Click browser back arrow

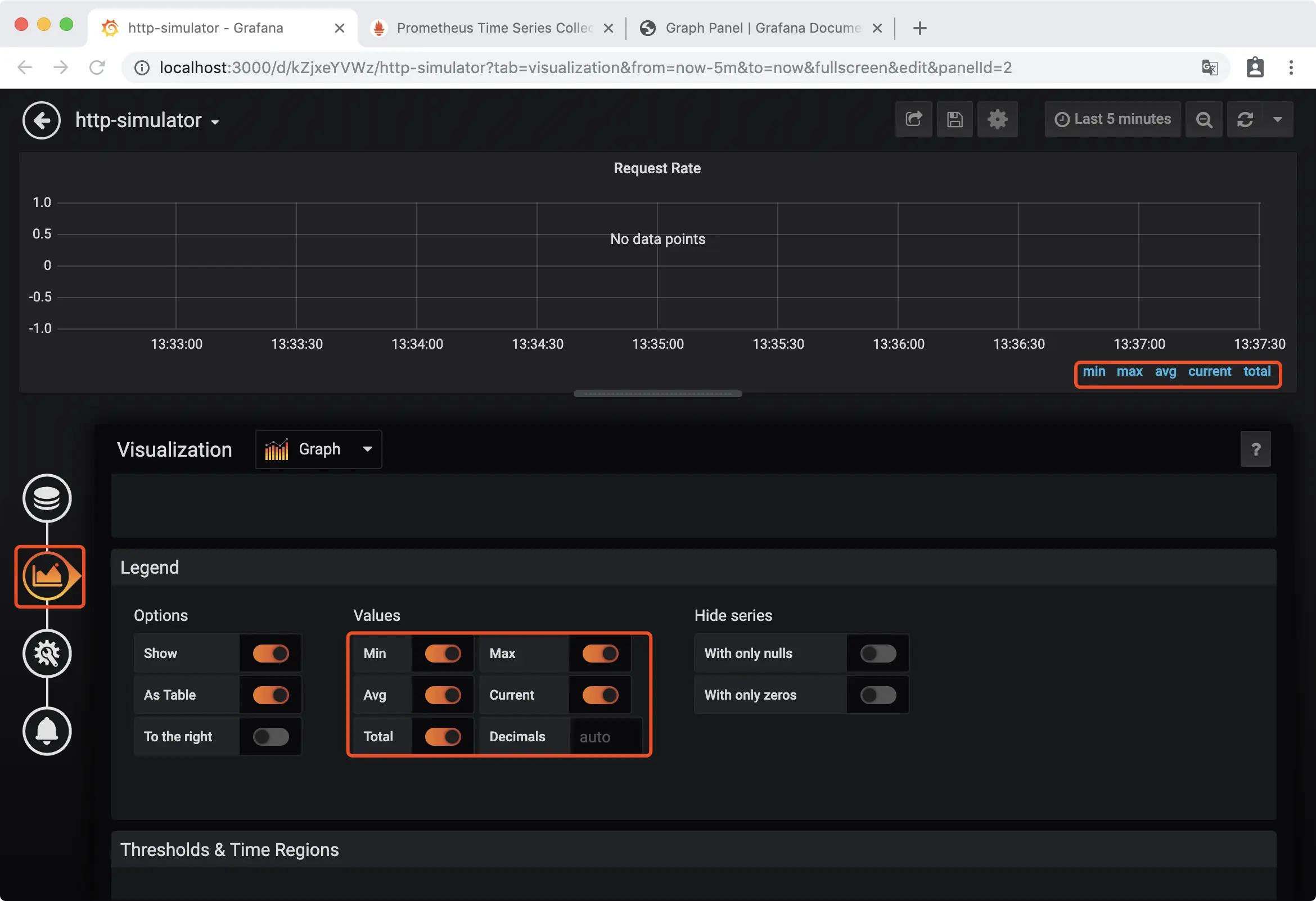point(24,67)
